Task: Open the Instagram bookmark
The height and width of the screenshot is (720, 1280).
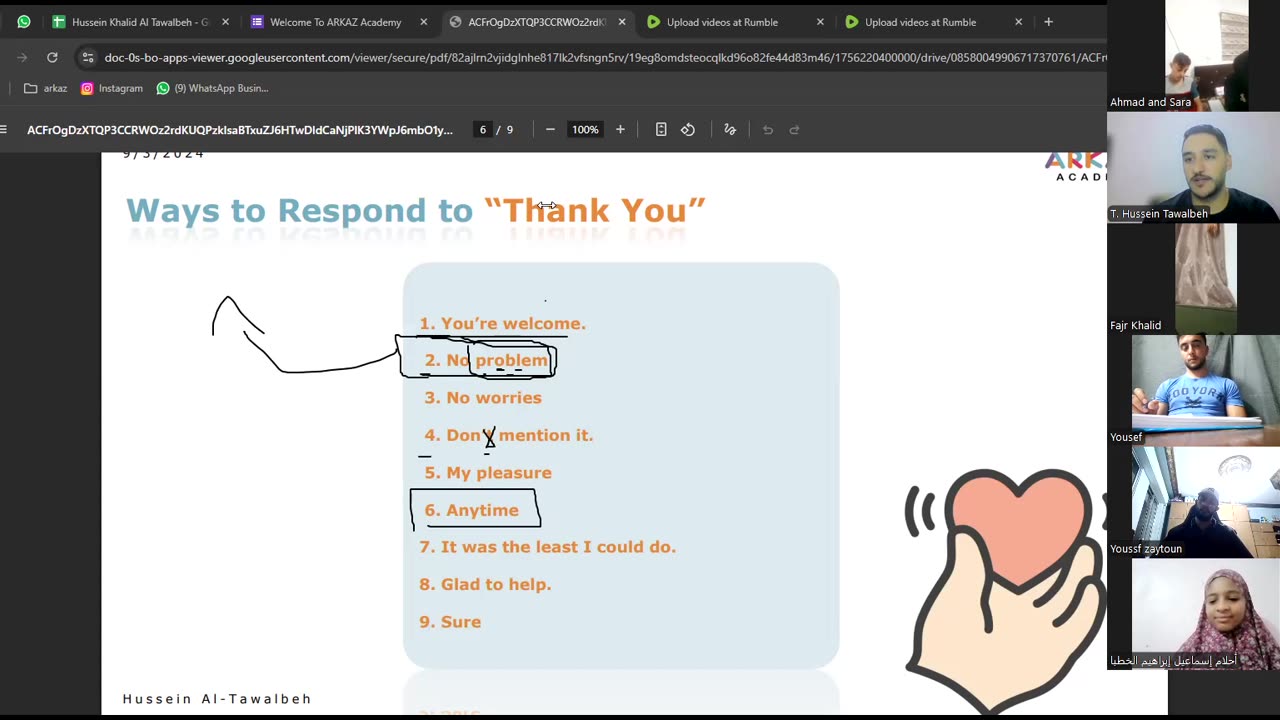Action: click(111, 88)
